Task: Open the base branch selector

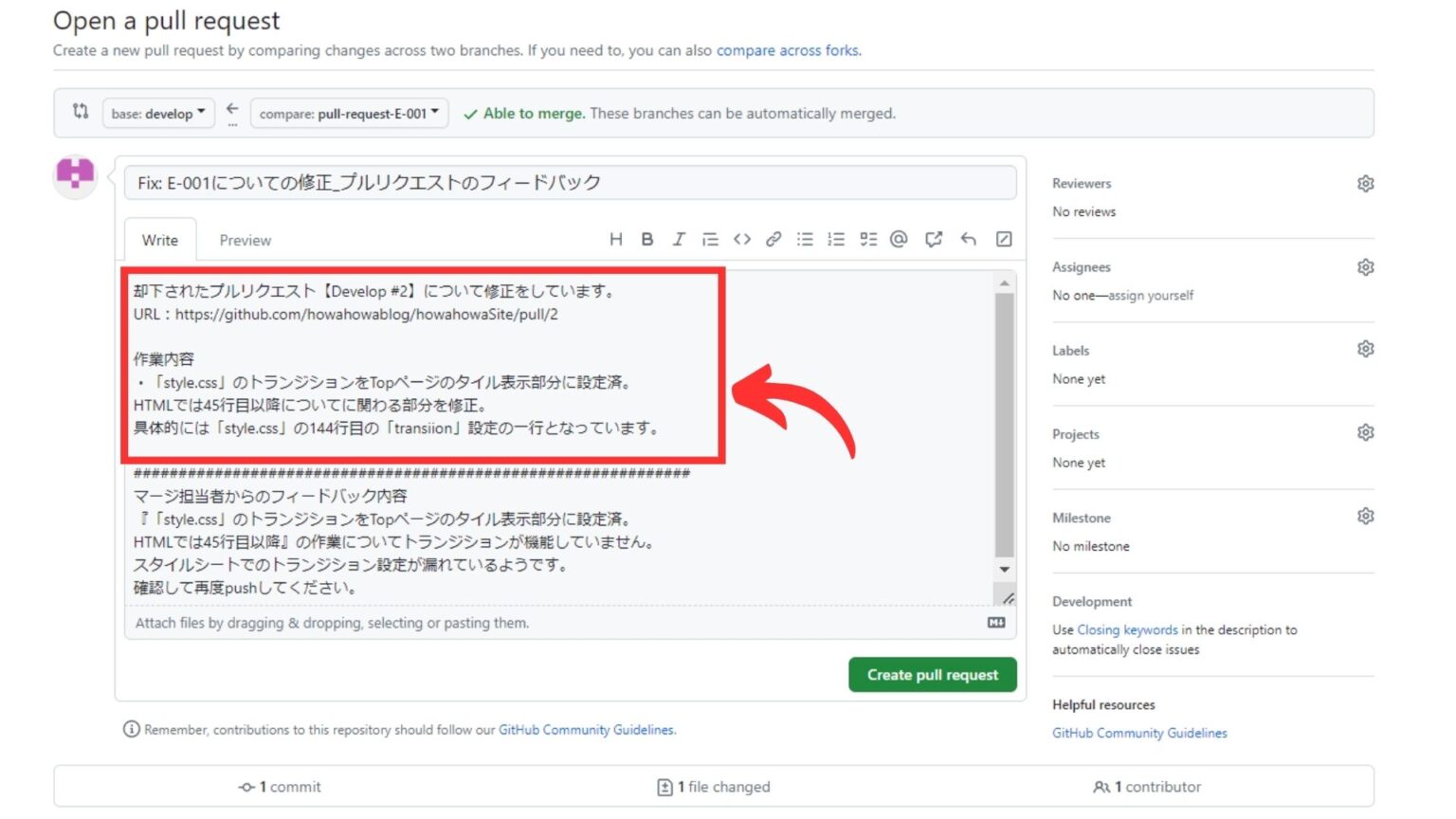Action: (x=157, y=113)
